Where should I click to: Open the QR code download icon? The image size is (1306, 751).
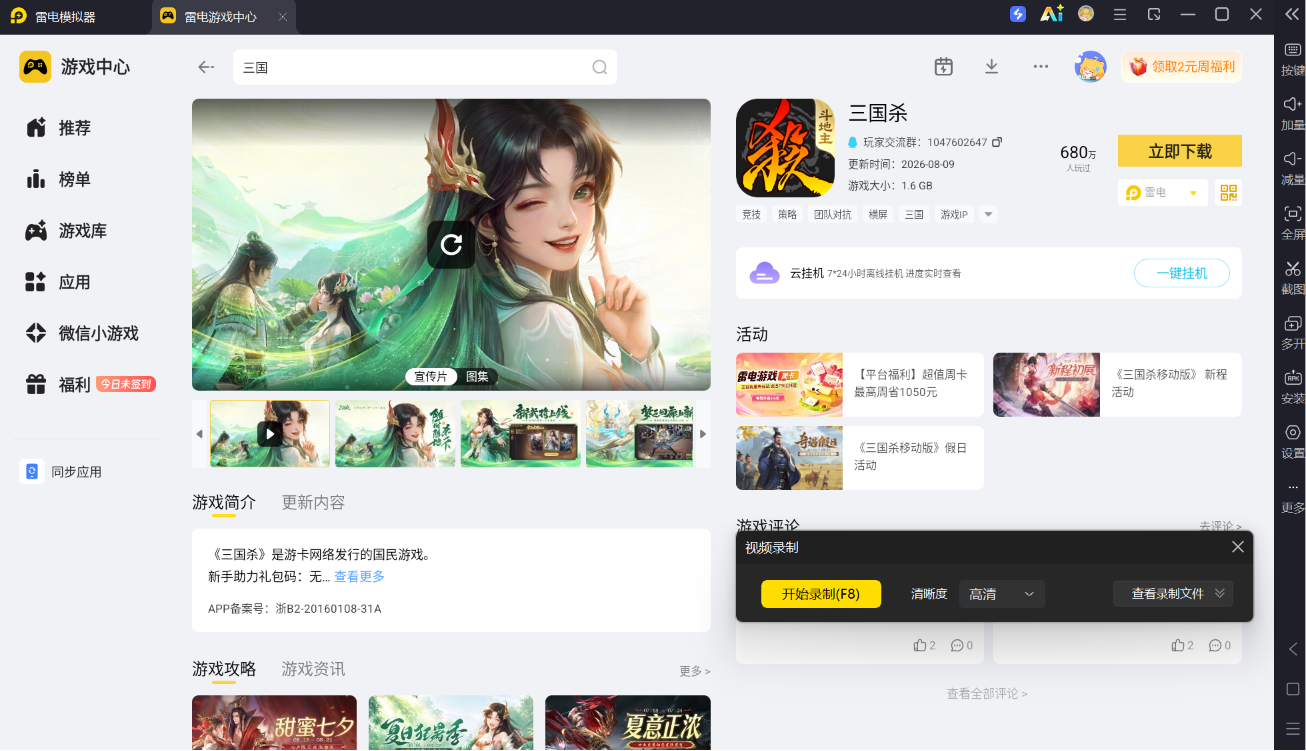[1229, 193]
